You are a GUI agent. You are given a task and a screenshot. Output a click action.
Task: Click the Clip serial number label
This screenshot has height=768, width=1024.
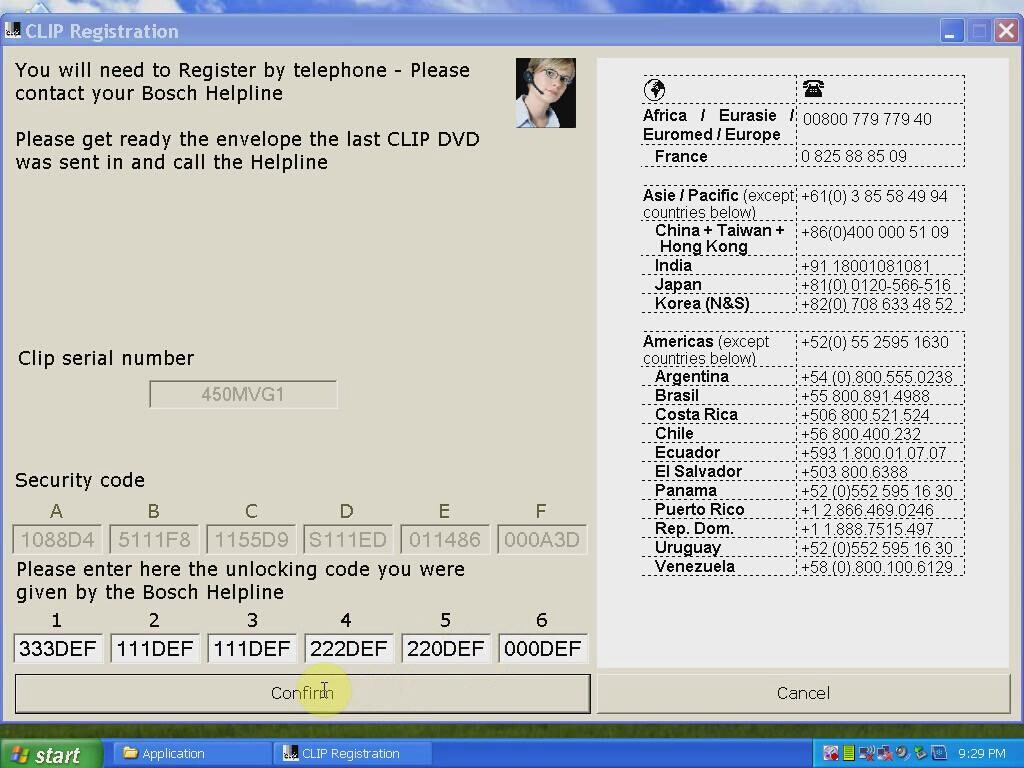(x=106, y=358)
